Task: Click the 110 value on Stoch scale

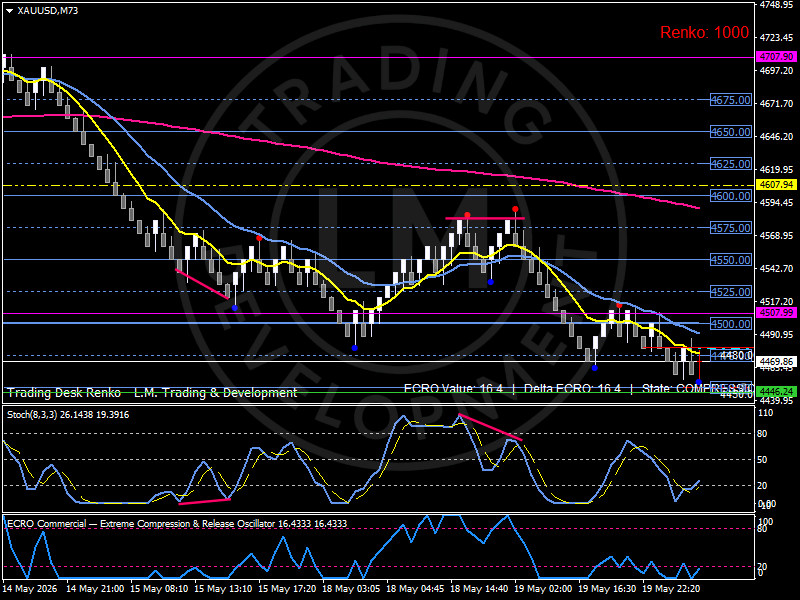Action: point(765,413)
